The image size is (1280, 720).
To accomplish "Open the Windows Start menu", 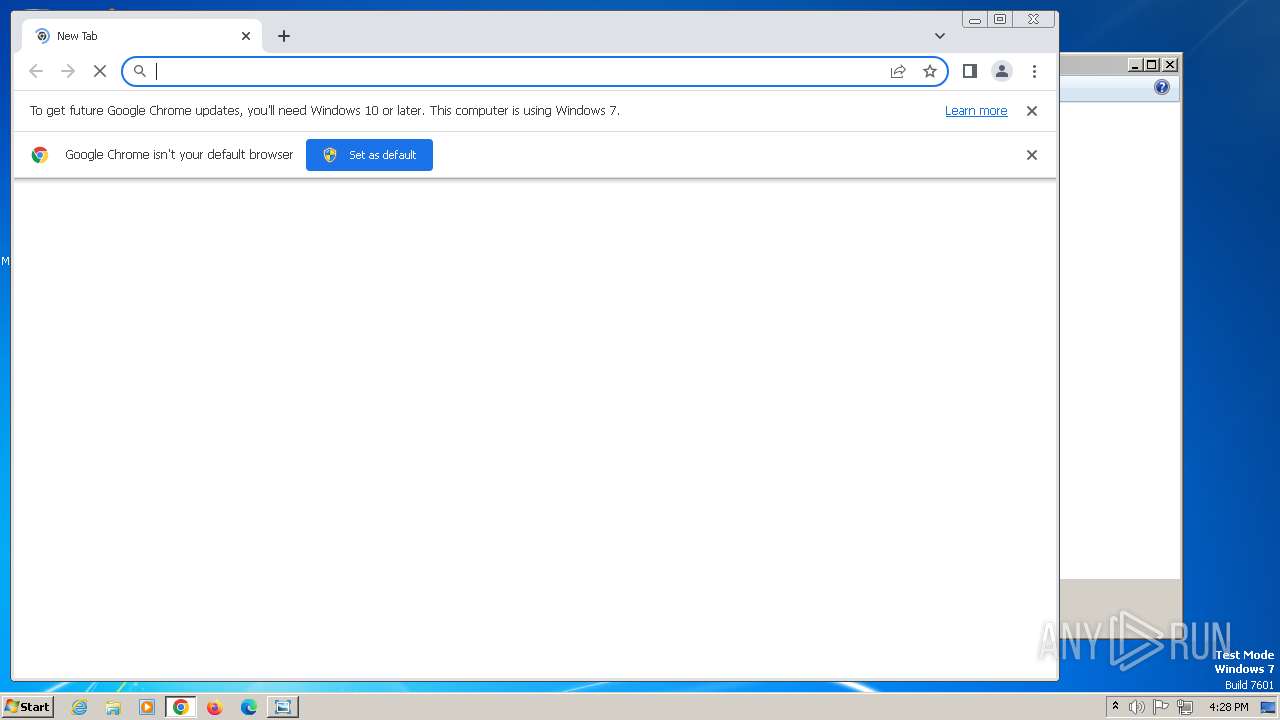I will point(28,707).
